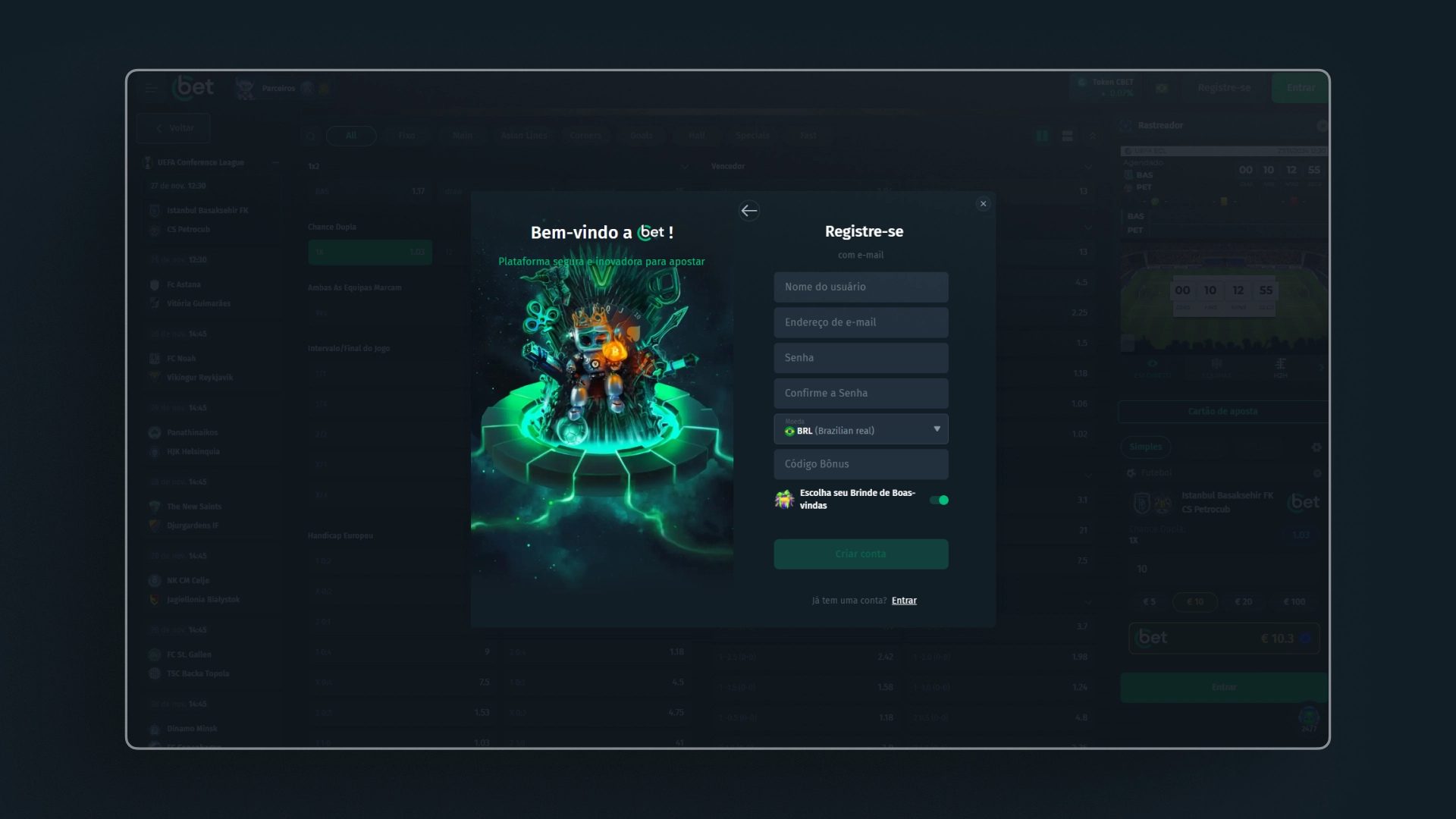This screenshot has height=819, width=1456.
Task: Go back with the Voltar button
Action: click(x=174, y=128)
